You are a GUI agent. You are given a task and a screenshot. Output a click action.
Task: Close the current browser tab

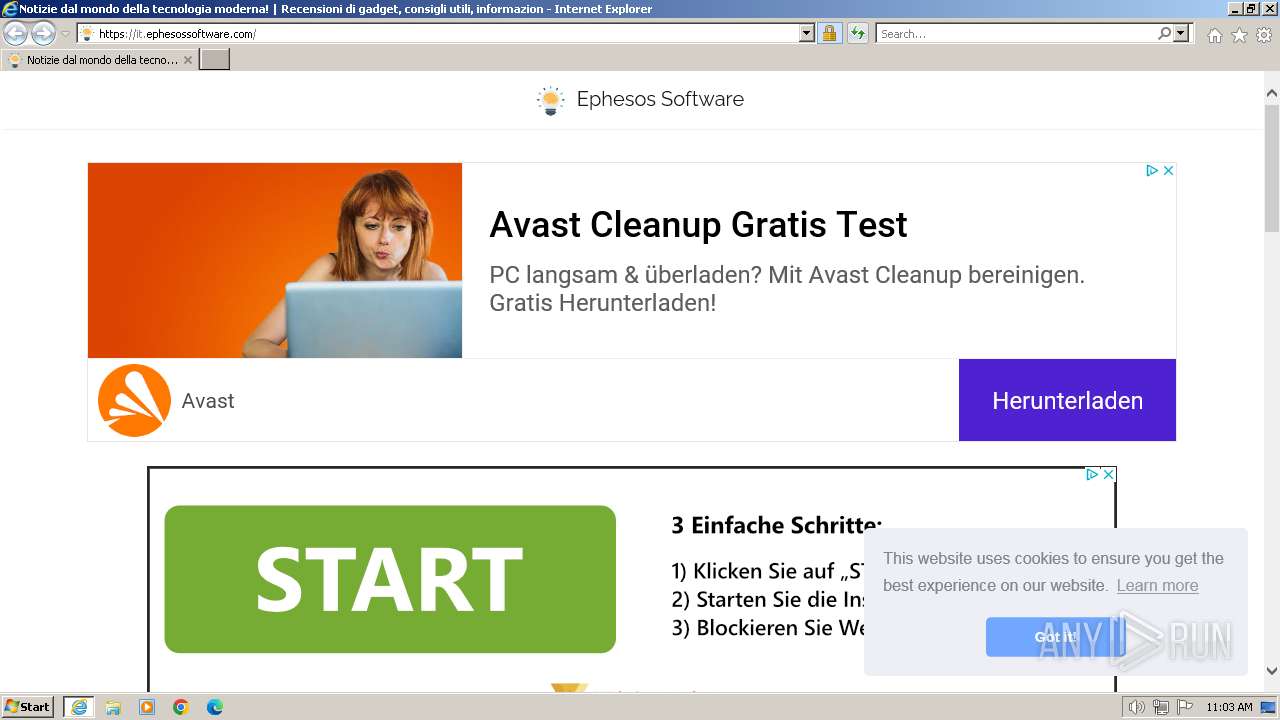[x=187, y=60]
